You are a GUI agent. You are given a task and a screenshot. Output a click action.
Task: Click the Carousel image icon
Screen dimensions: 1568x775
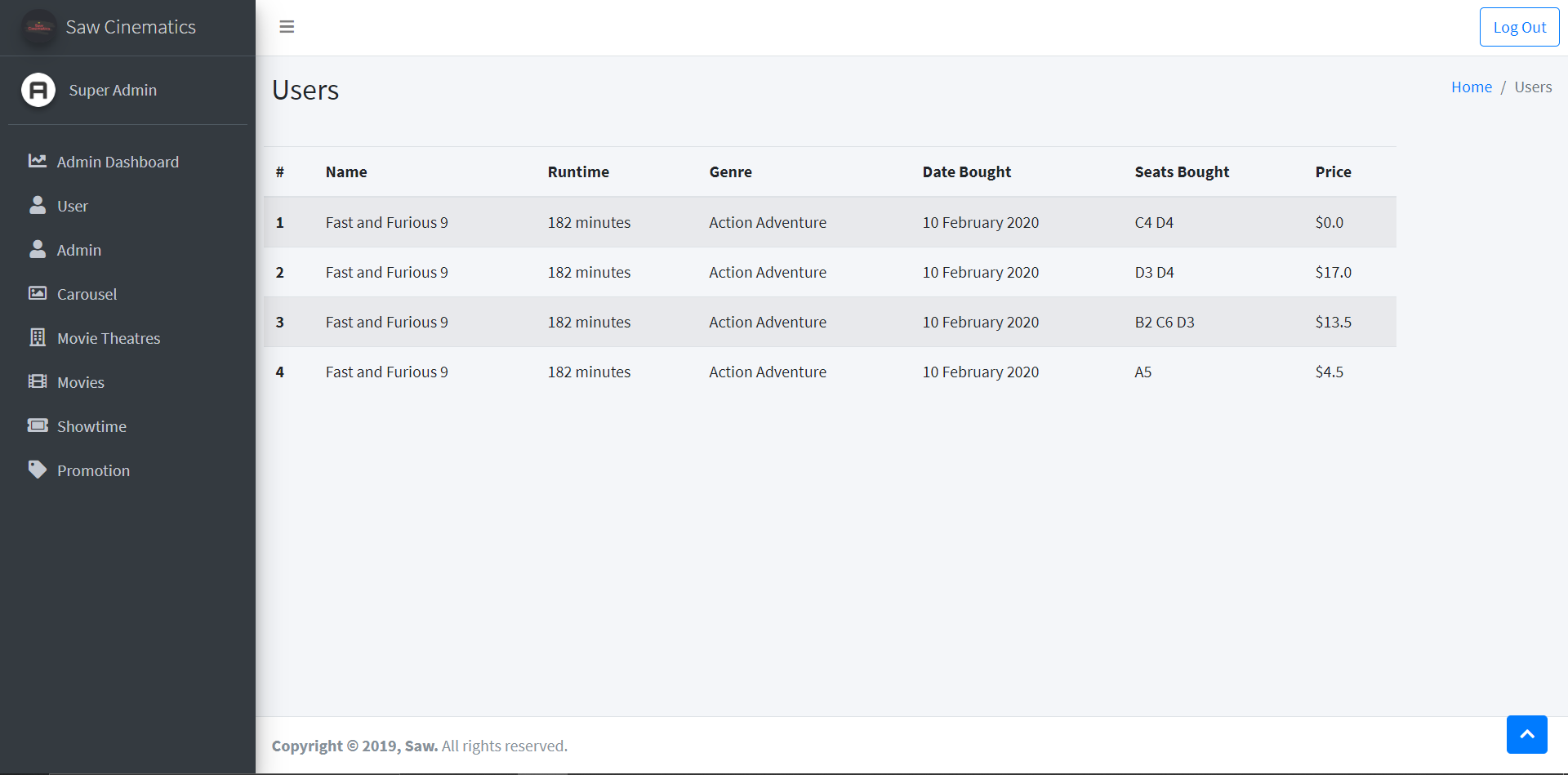pos(38,293)
